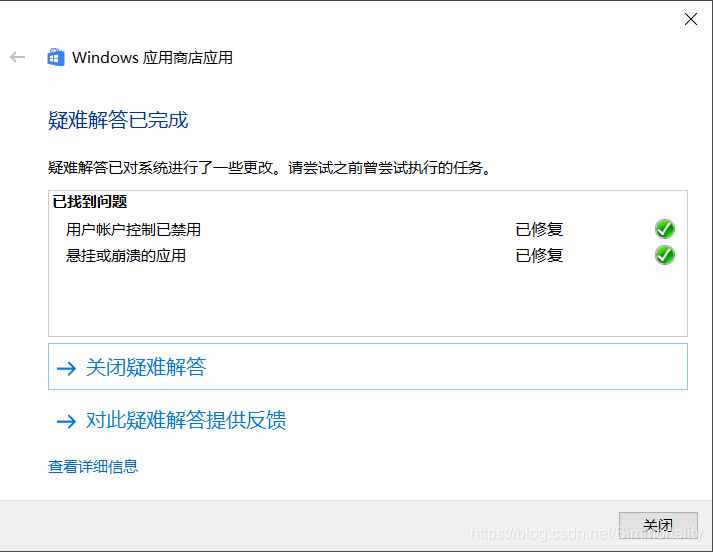The width and height of the screenshot is (713, 552).
Task: Click the 疑难解答已完成 heading
Action: click(118, 121)
